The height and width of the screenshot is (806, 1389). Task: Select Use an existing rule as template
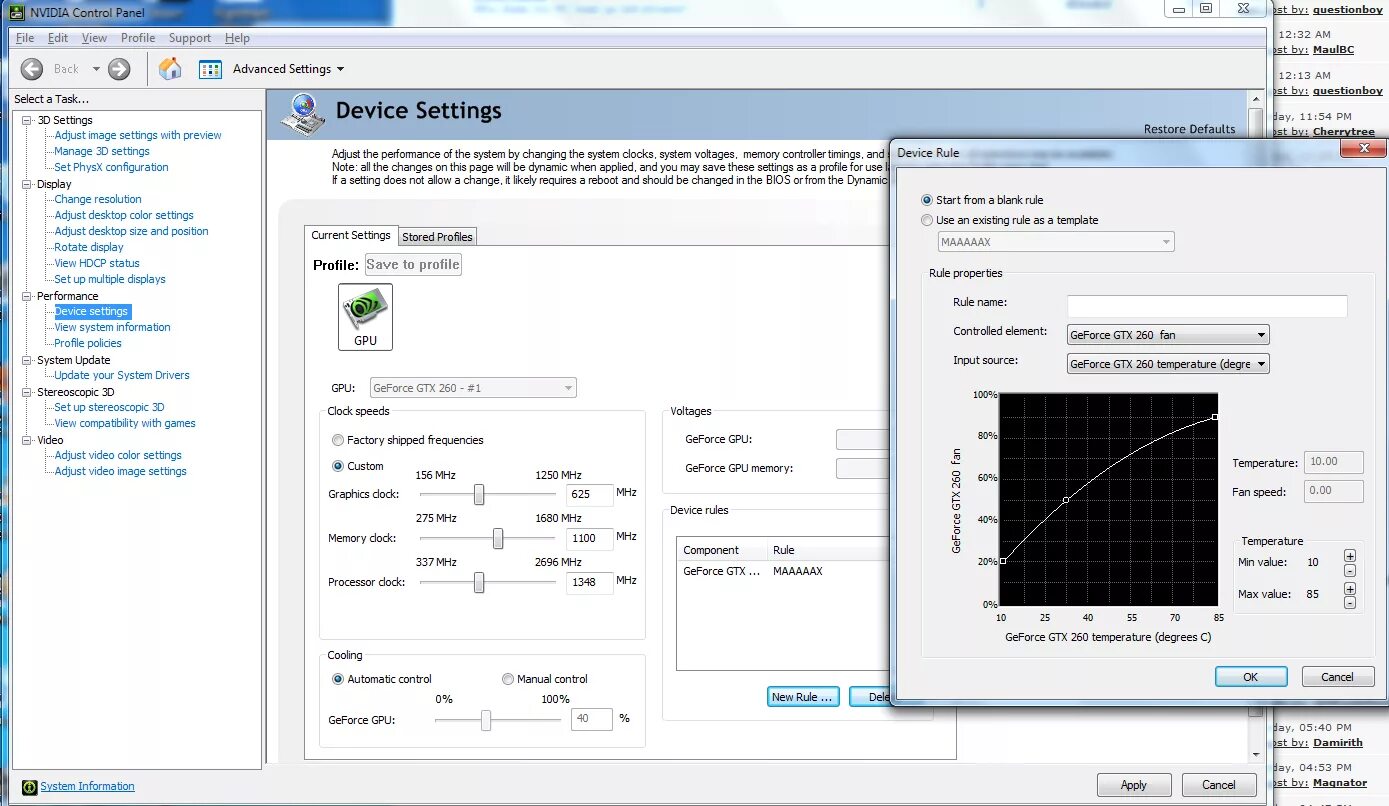point(926,220)
